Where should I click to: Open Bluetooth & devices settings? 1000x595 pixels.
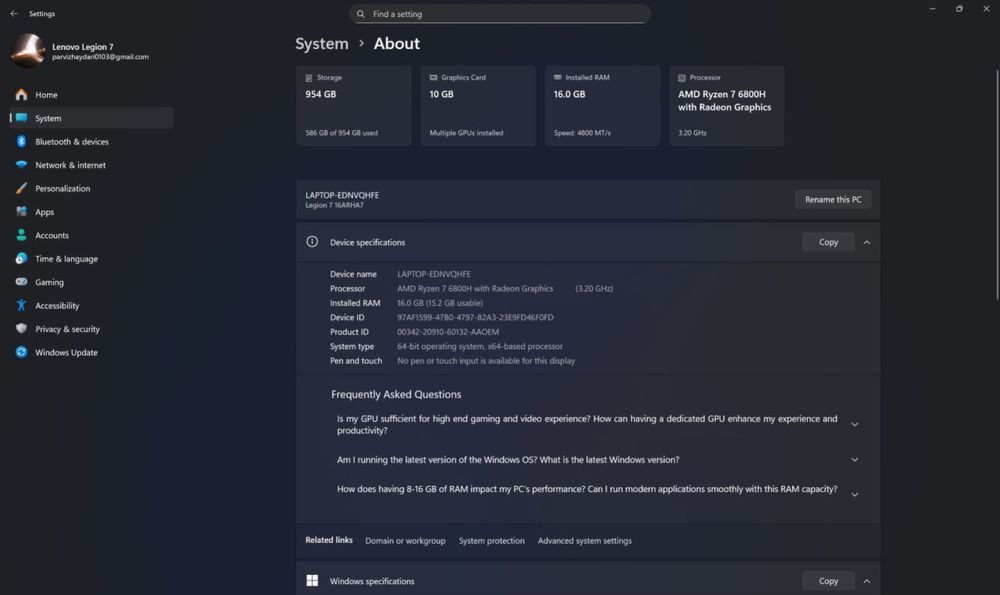click(x=91, y=142)
